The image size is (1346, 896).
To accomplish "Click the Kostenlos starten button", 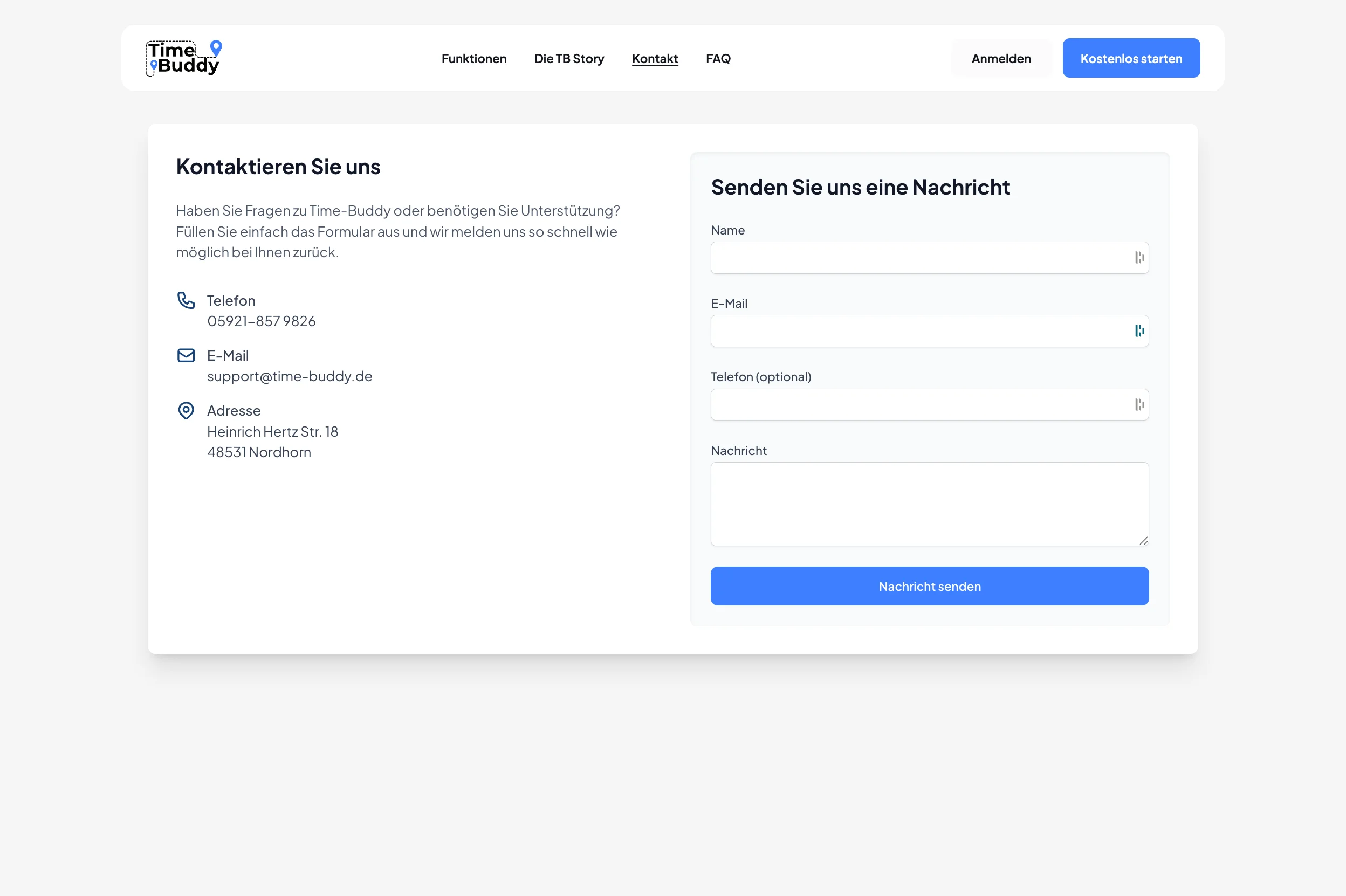I will click(x=1130, y=58).
